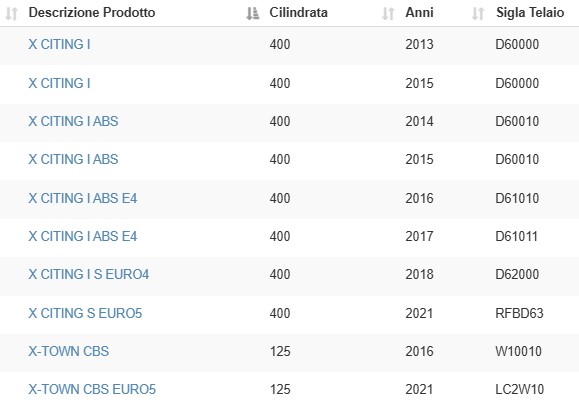579x406 pixels.
Task: Open X CITING I ABS E4 2017 link
Action: [x=83, y=236]
